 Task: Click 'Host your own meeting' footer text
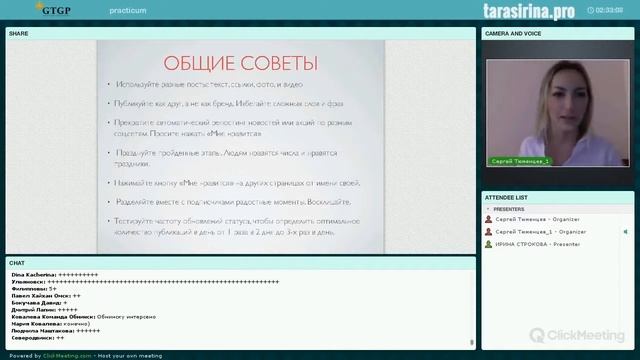[130, 356]
